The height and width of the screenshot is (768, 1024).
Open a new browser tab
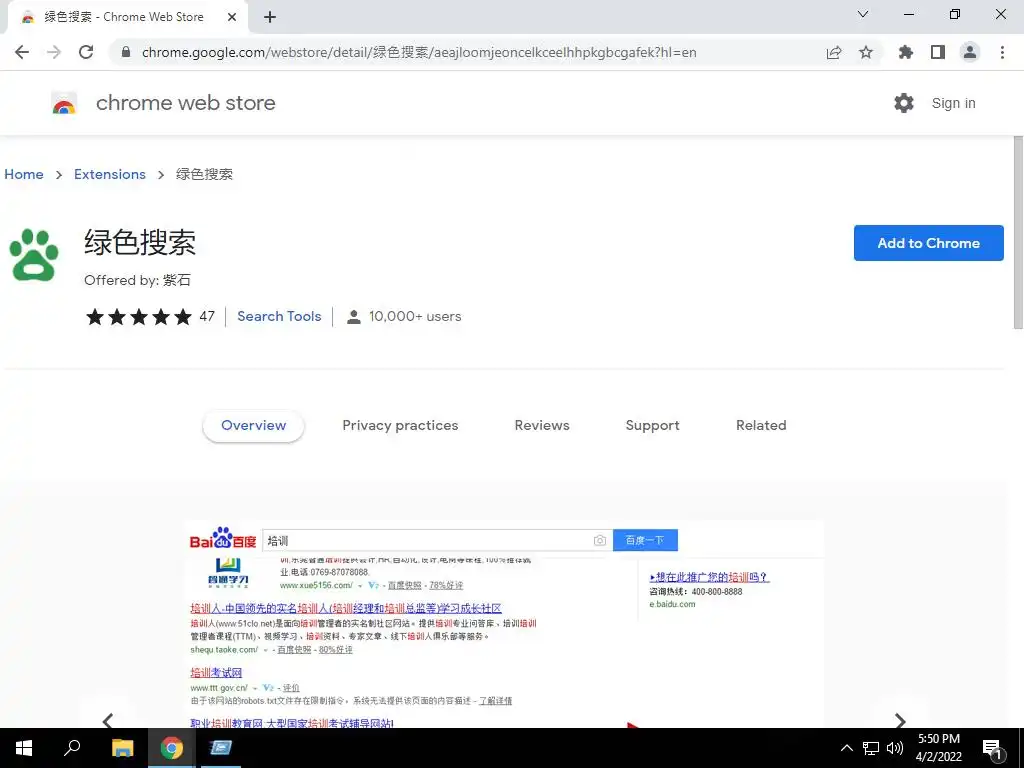(x=270, y=17)
